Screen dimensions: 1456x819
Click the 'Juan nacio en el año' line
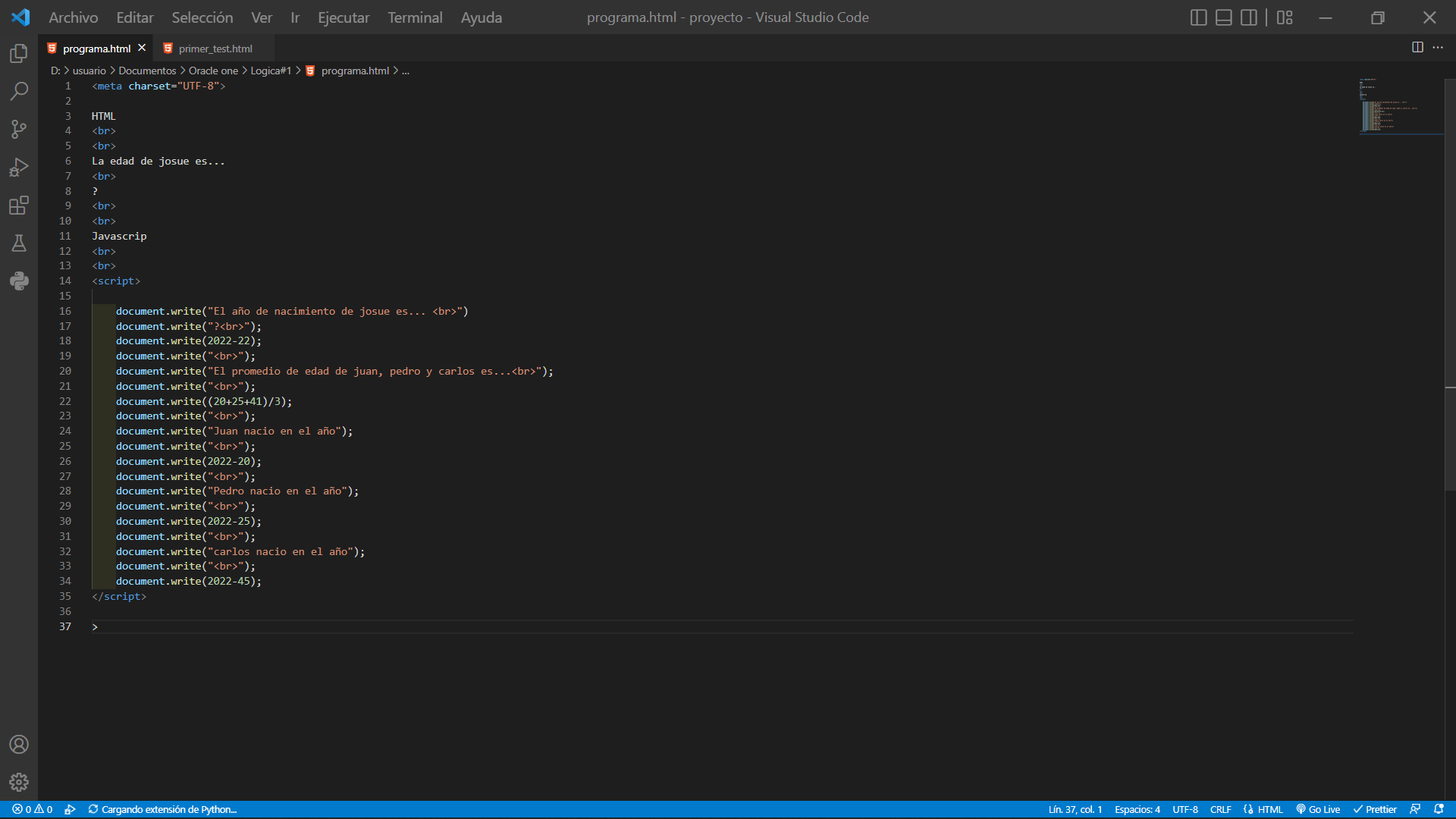[234, 431]
